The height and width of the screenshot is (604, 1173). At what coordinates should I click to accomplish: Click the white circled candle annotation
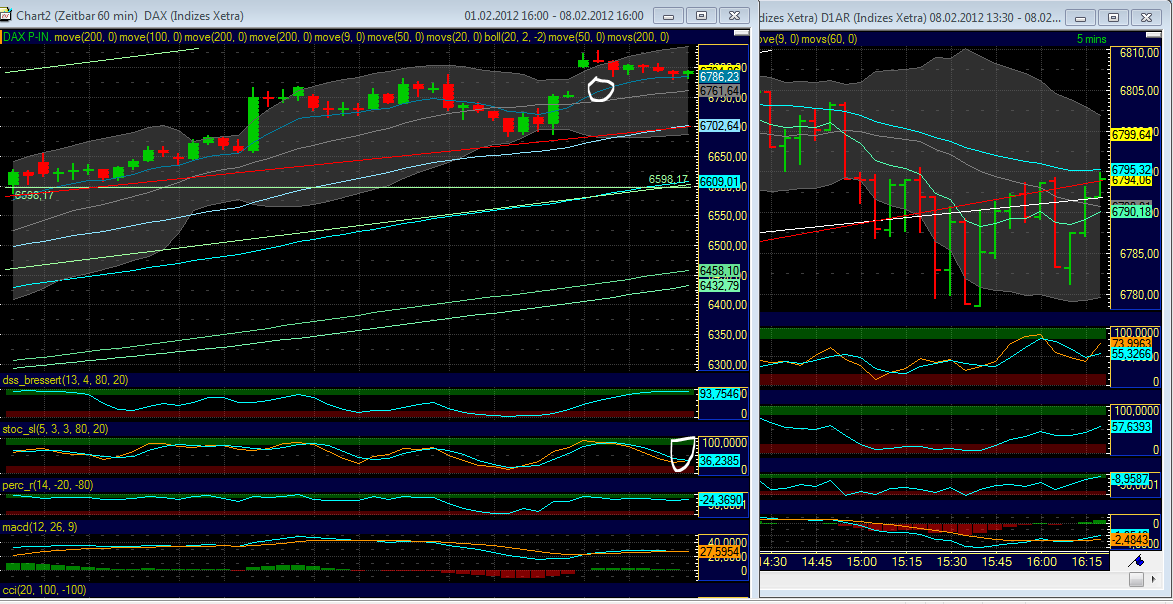(x=600, y=89)
